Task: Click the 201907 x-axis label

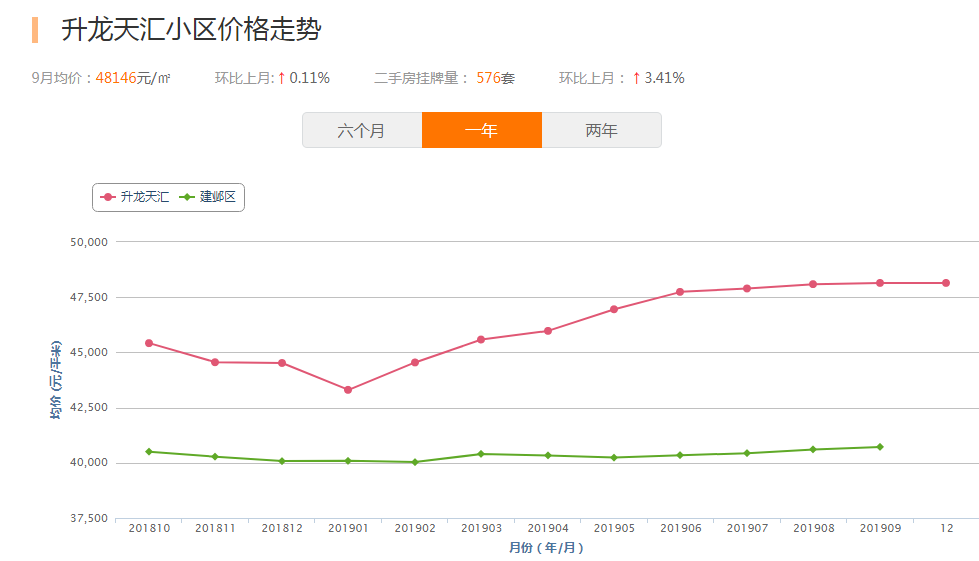Action: (x=747, y=529)
